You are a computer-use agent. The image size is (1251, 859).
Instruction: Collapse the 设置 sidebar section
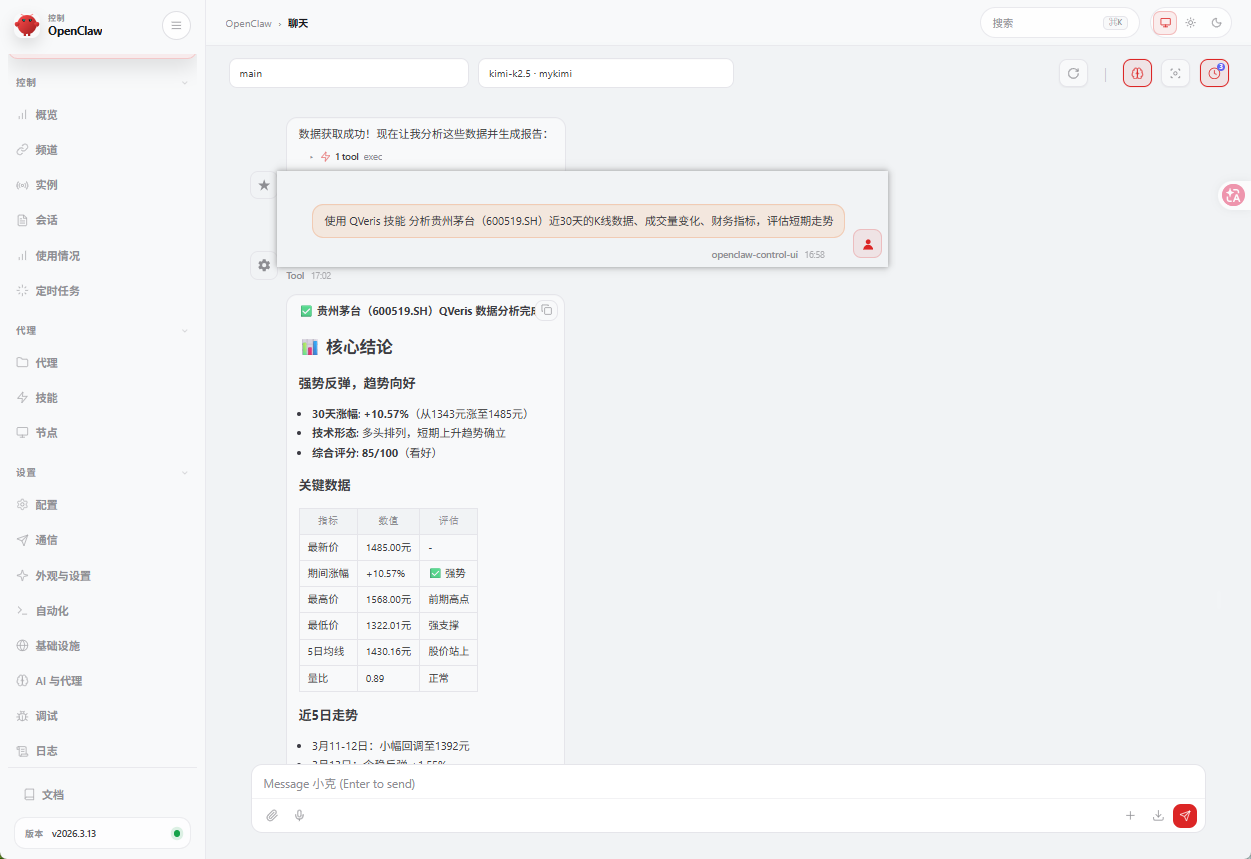[102, 473]
